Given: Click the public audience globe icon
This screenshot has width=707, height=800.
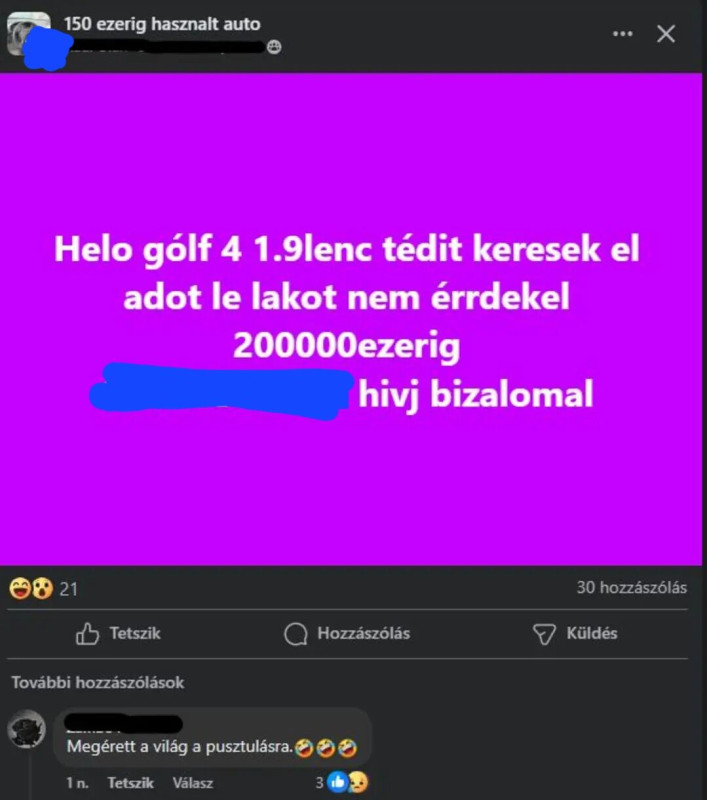Looking at the screenshot, I should (274, 47).
